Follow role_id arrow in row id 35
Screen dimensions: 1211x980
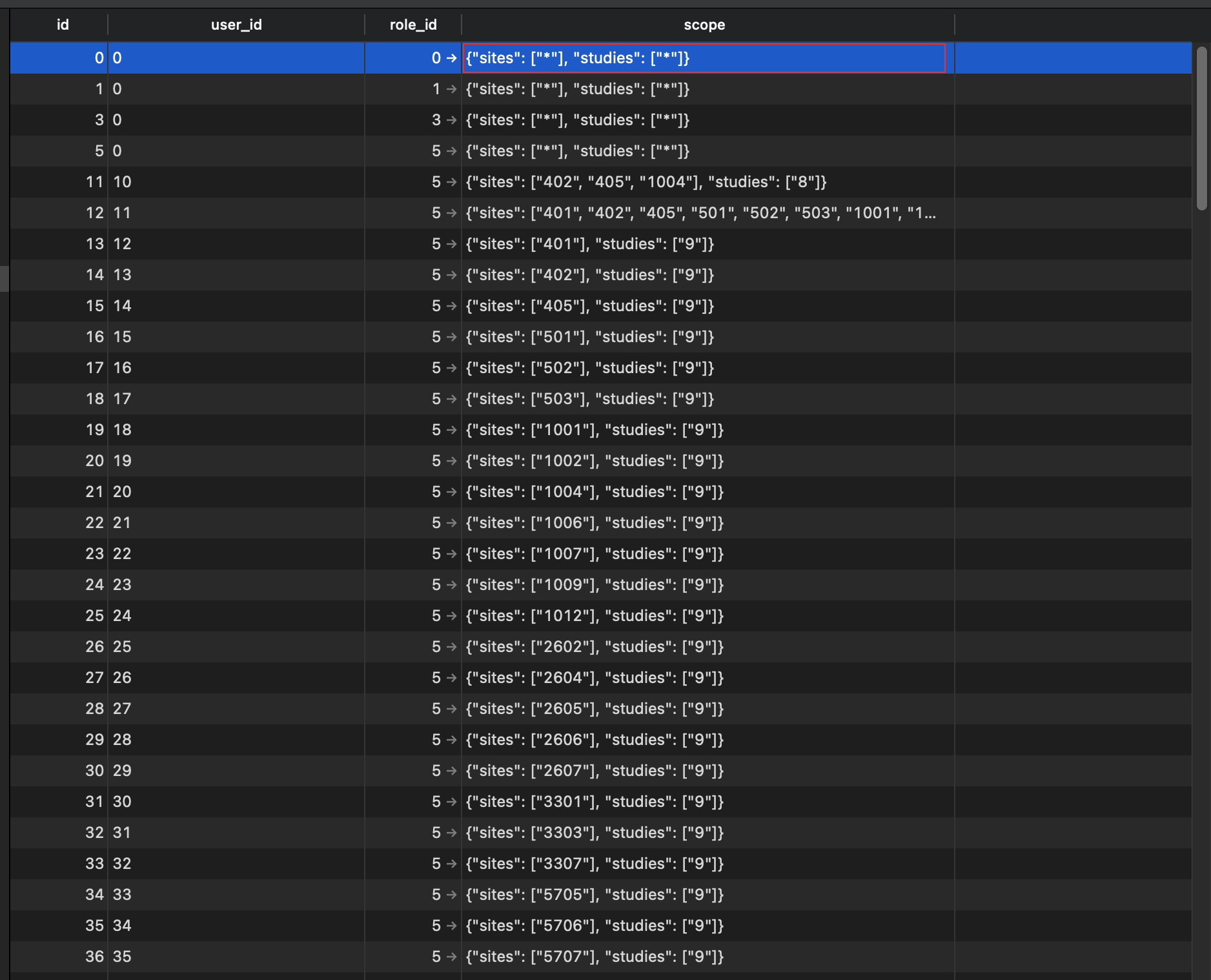[451, 926]
